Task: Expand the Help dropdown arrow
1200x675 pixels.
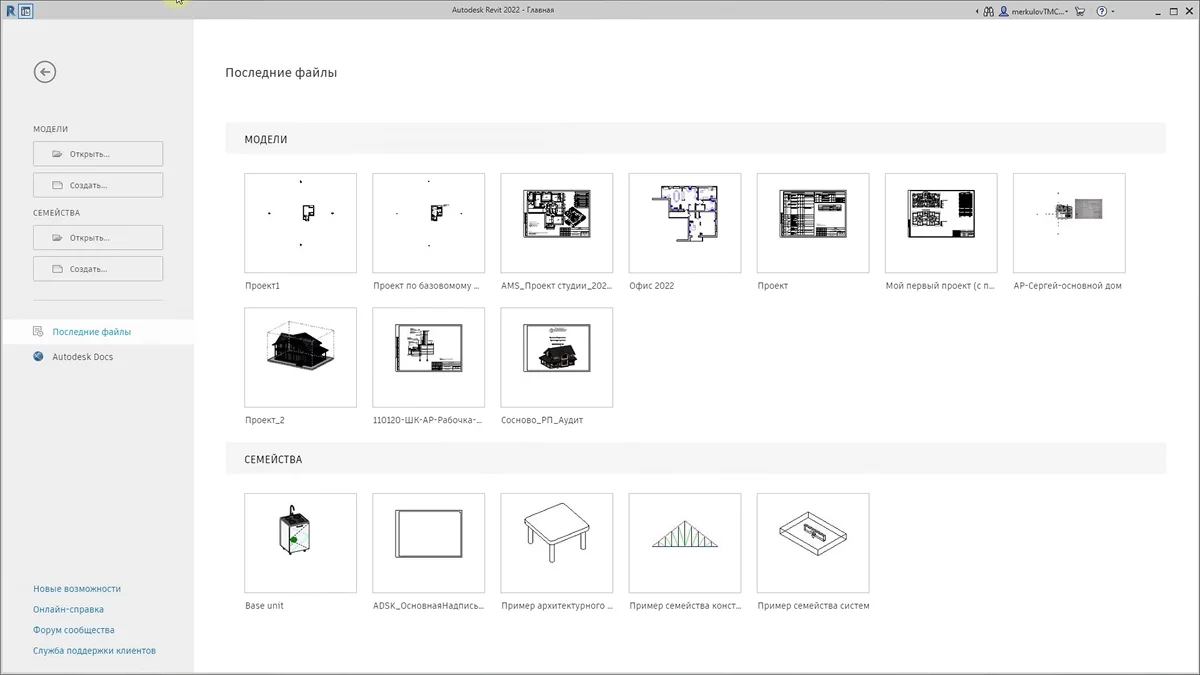Action: click(1115, 11)
